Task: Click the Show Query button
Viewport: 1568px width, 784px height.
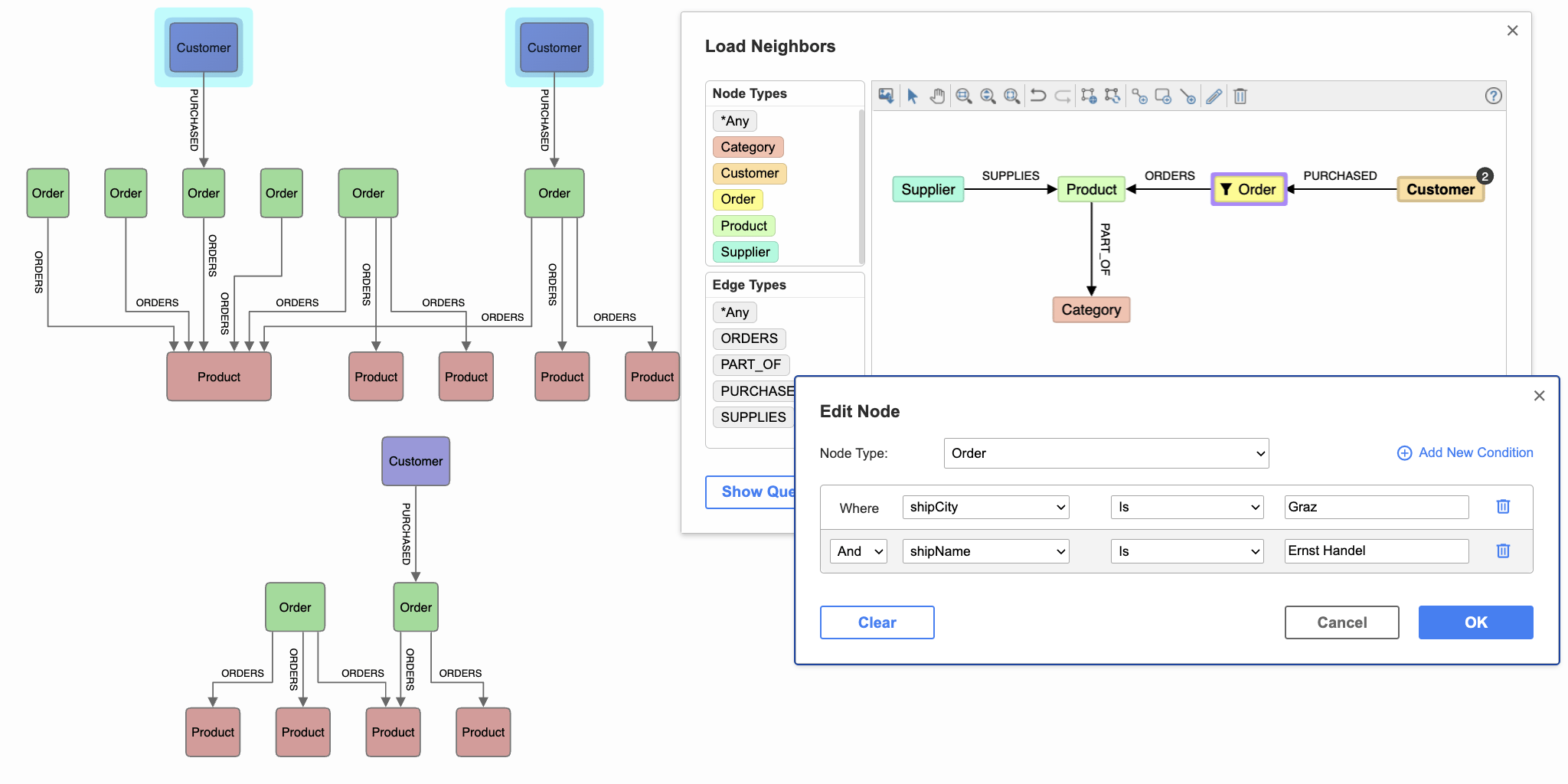Action: [750, 492]
